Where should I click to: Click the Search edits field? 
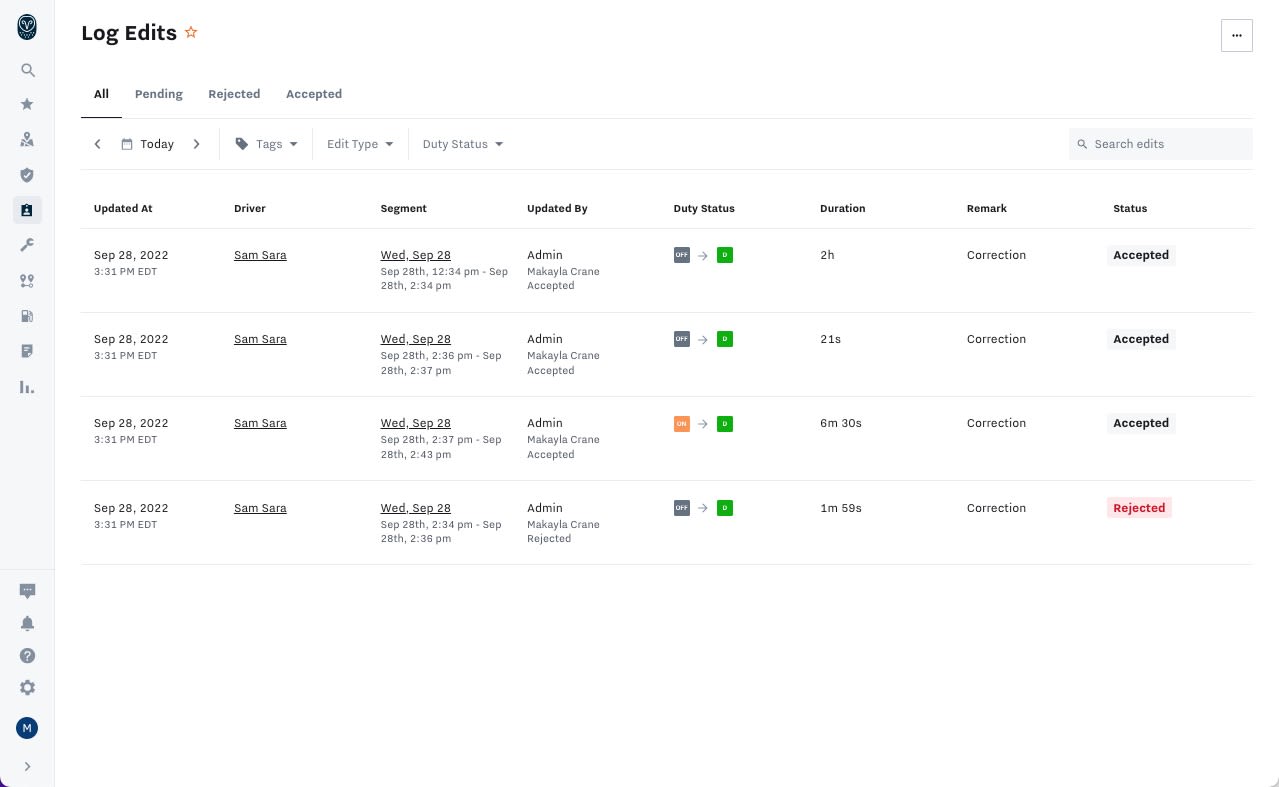point(1160,144)
